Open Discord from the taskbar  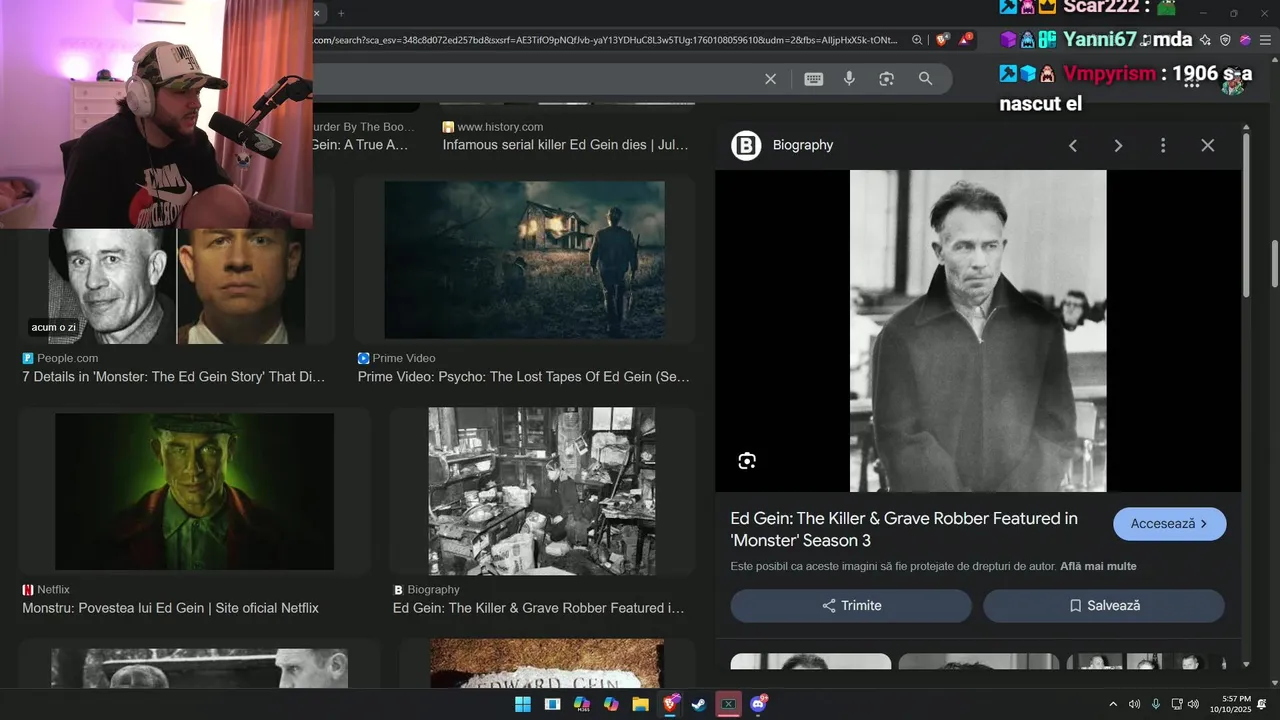[x=758, y=704]
